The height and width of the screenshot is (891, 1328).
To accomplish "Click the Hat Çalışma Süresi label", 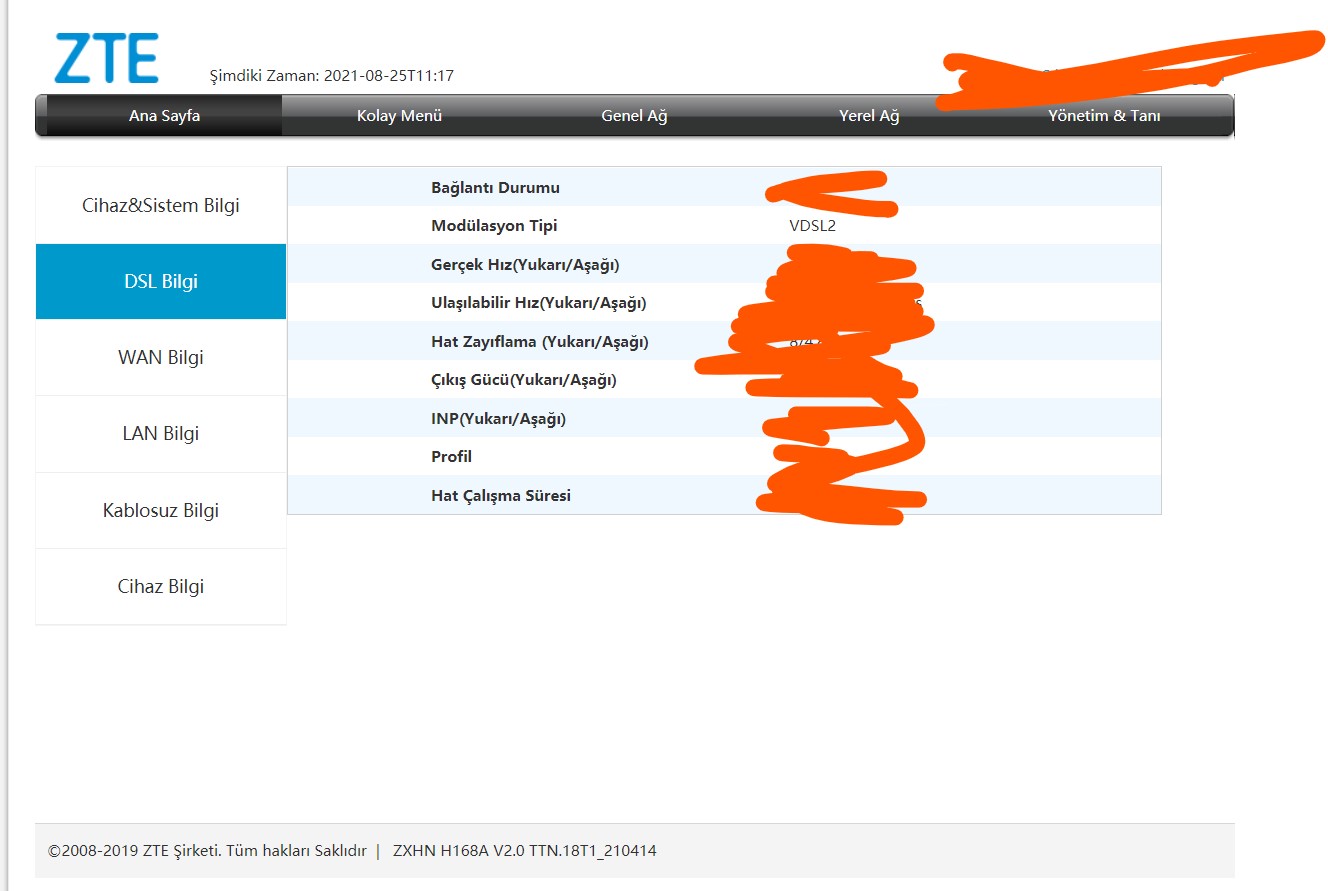I will pyautogui.click(x=501, y=496).
